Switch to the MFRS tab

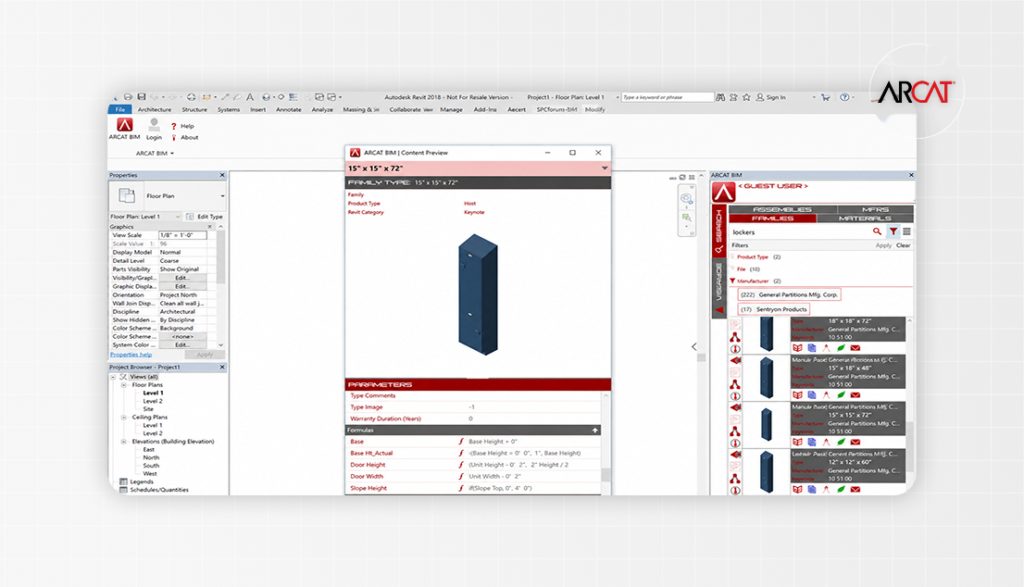[x=875, y=210]
